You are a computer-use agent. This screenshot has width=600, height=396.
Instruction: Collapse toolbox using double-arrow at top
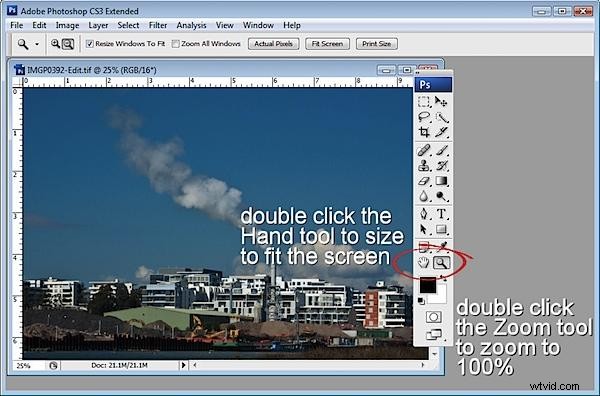417,72
